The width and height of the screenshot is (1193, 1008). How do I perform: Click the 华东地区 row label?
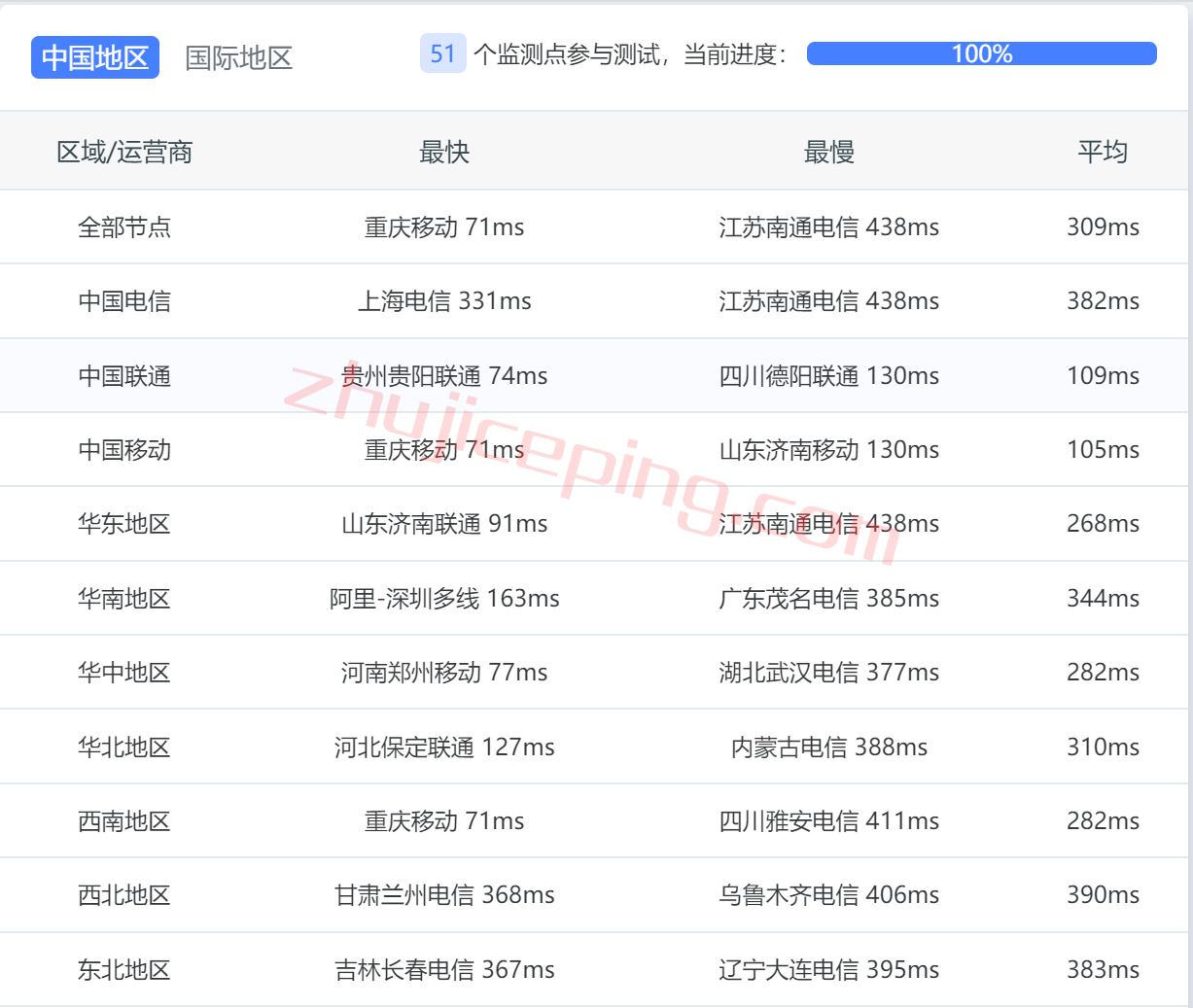click(124, 524)
